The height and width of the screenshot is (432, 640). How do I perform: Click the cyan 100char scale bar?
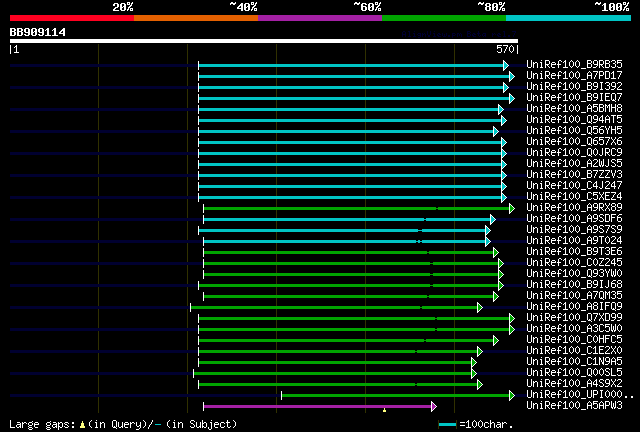pyautogui.click(x=447, y=425)
